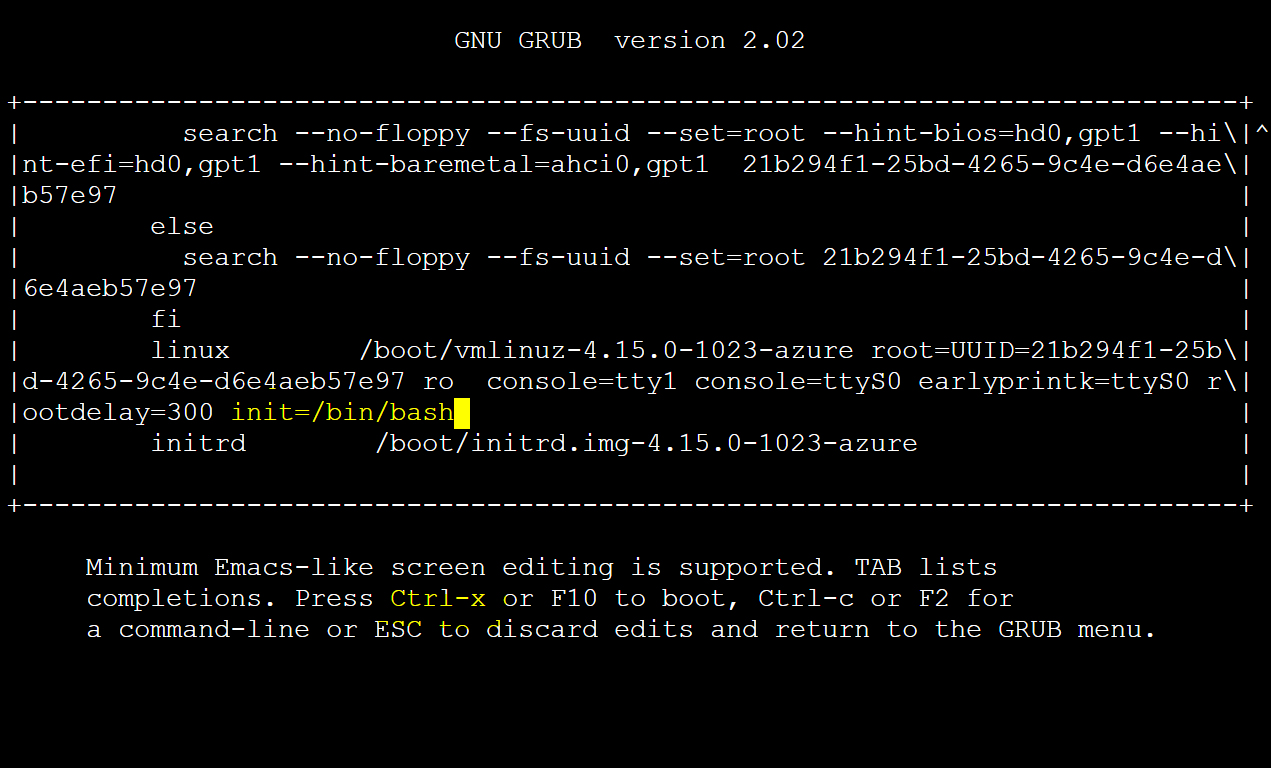Click the GNU GRUB version 2.02 title
This screenshot has width=1271, height=768.
tap(630, 41)
